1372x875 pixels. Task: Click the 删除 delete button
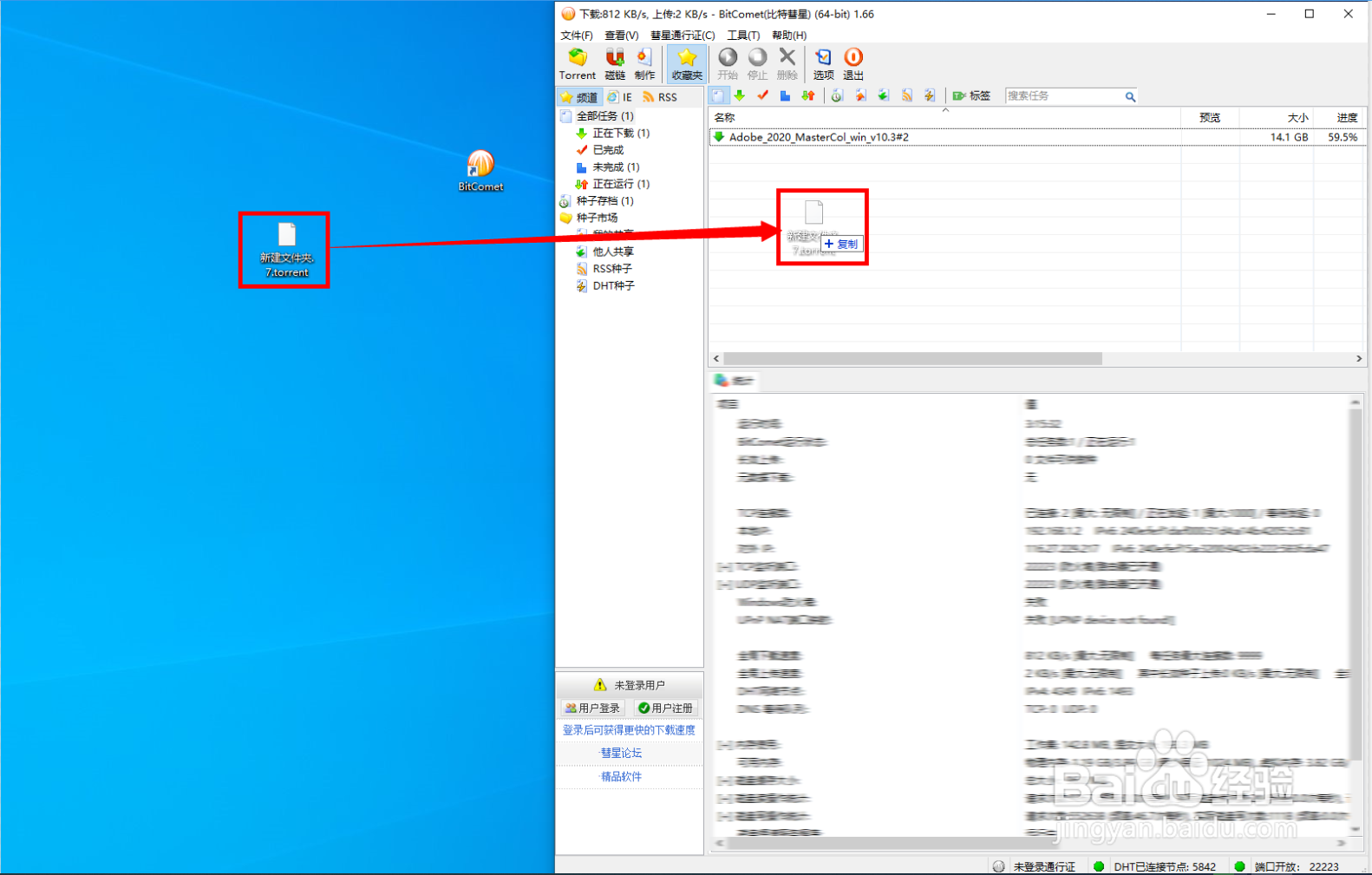tap(787, 64)
